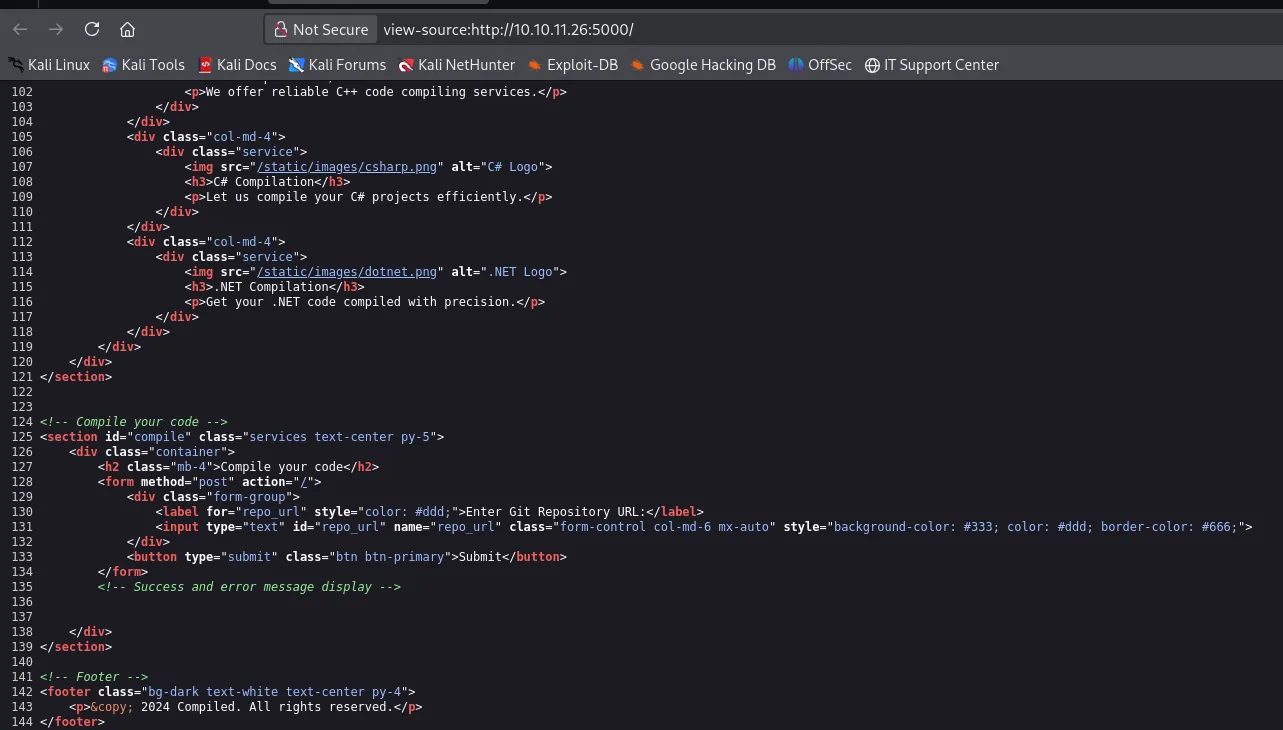Open the Kali Docs bookmark
This screenshot has height=730, width=1283.
click(237, 65)
